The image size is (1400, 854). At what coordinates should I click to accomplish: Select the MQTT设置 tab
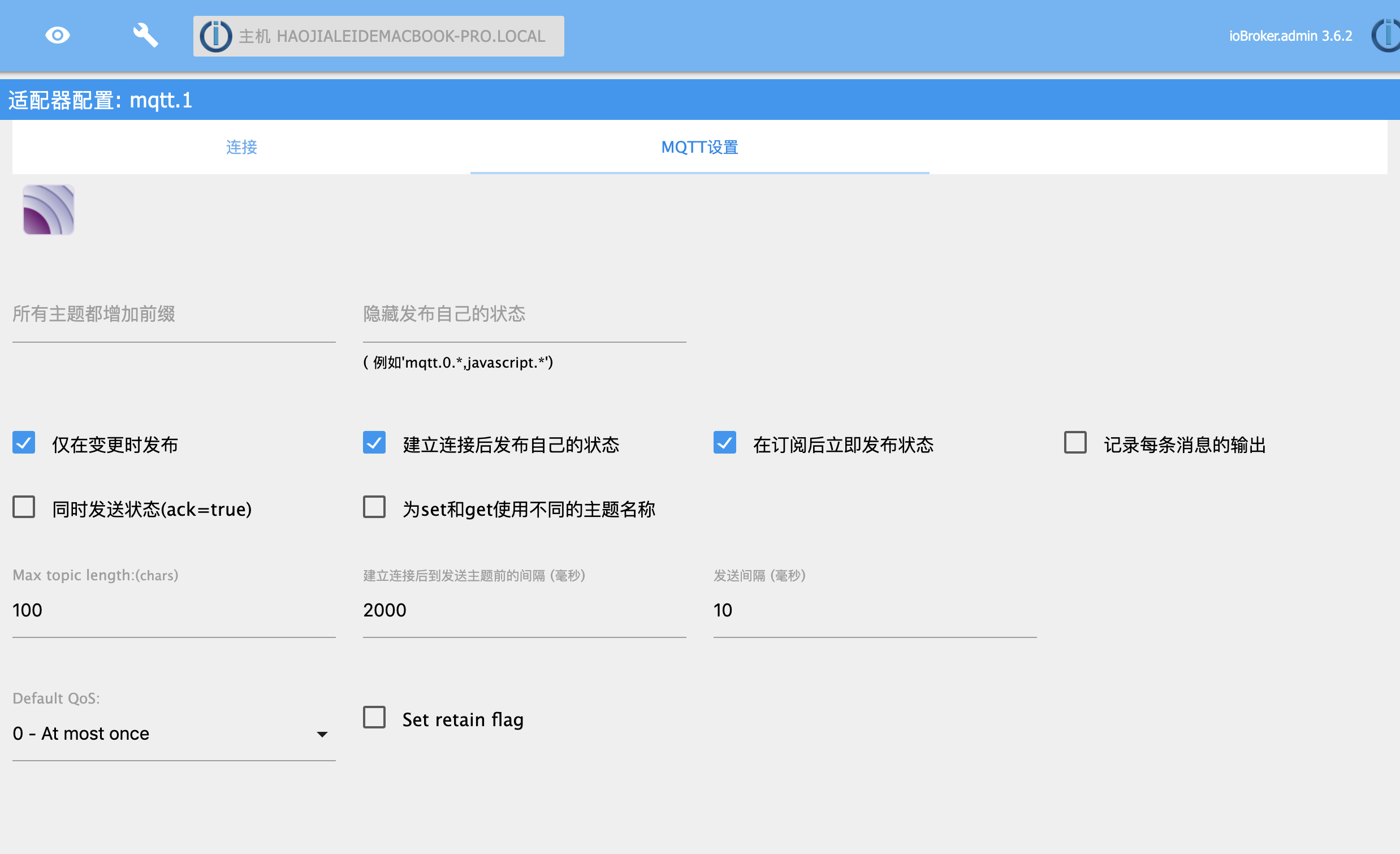tap(699, 147)
